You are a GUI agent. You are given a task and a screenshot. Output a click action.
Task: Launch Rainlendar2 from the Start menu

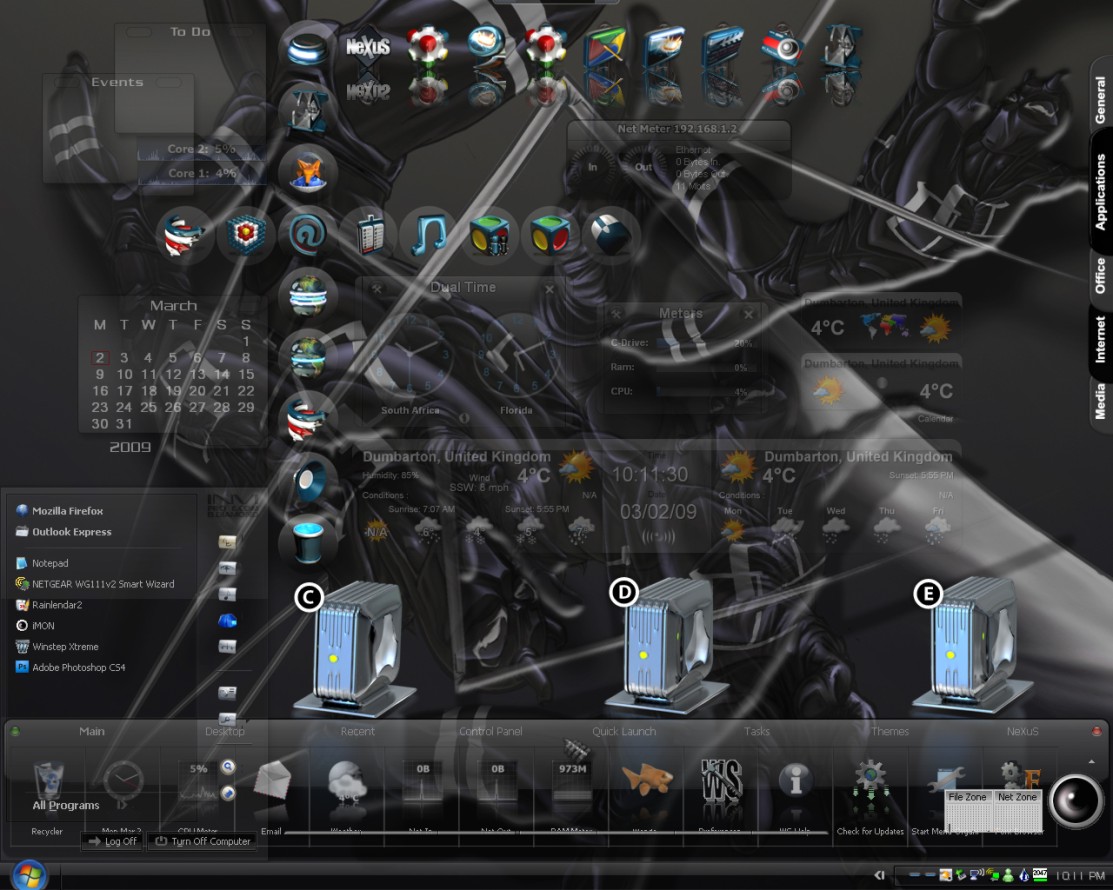pyautogui.click(x=48, y=605)
